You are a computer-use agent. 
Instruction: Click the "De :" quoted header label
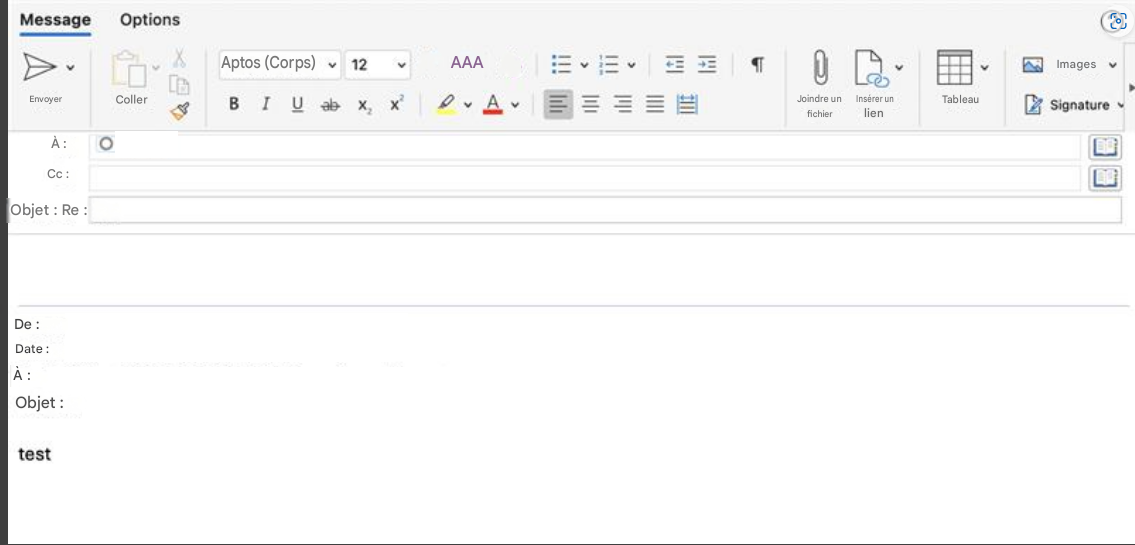coord(28,324)
